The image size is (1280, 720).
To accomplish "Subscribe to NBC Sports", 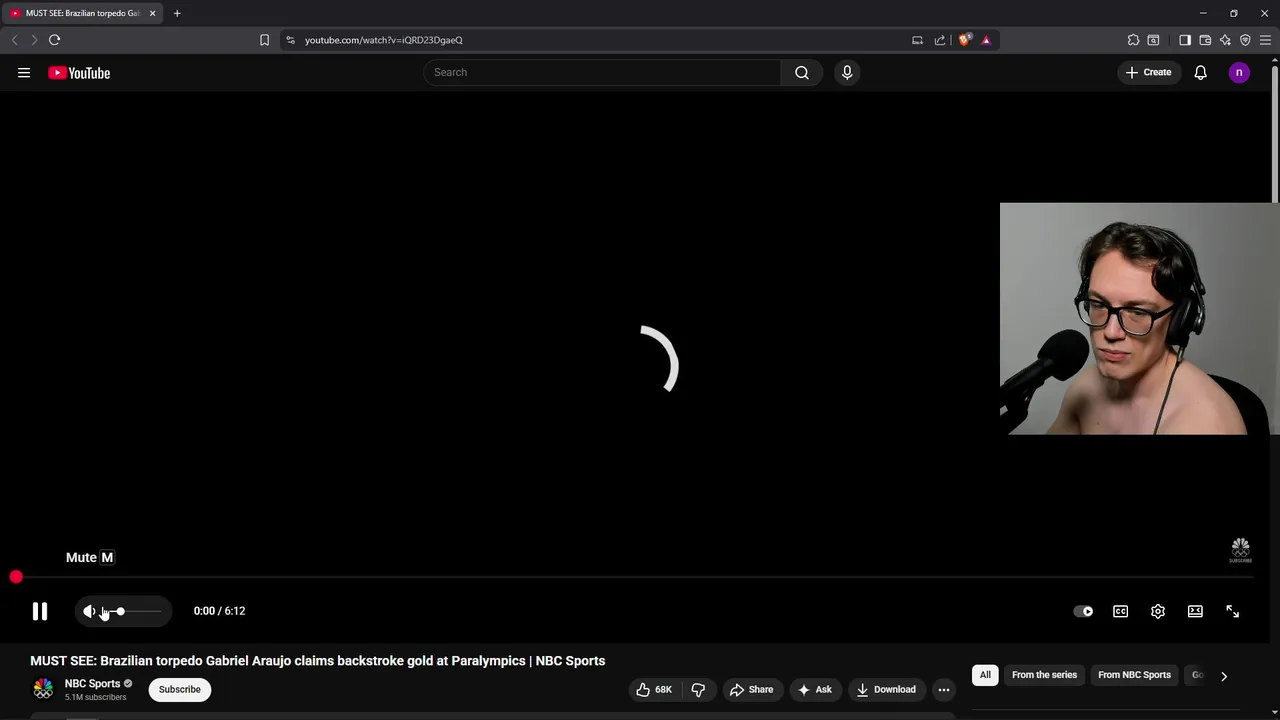I will click(x=180, y=689).
